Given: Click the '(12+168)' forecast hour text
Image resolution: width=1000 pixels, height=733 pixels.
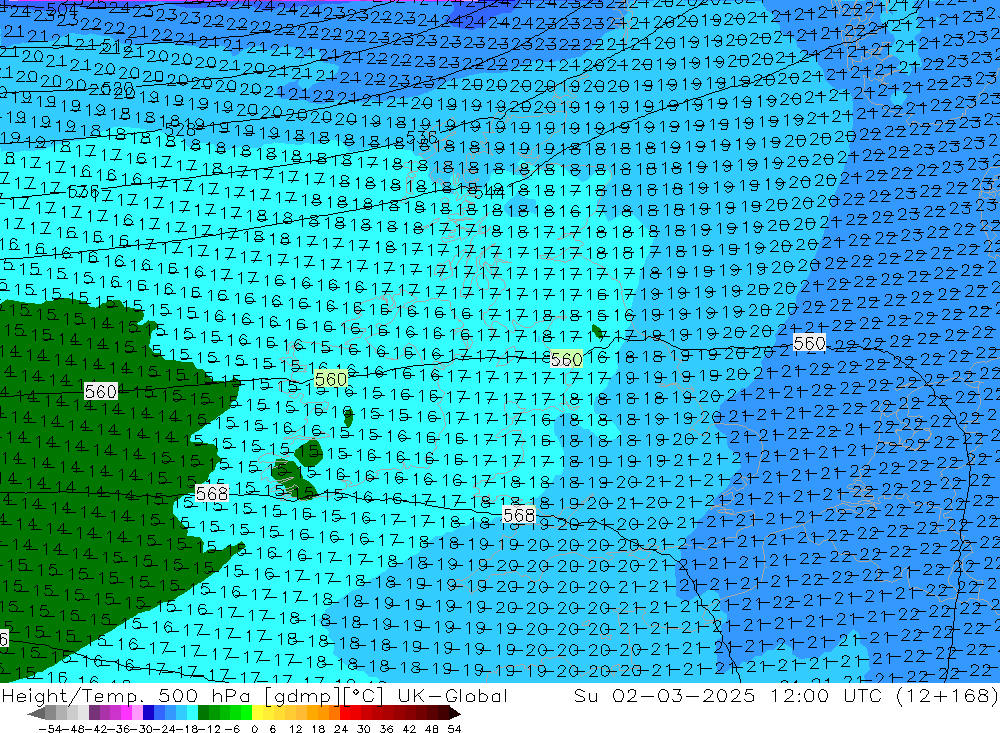Looking at the screenshot, I should 946,695.
